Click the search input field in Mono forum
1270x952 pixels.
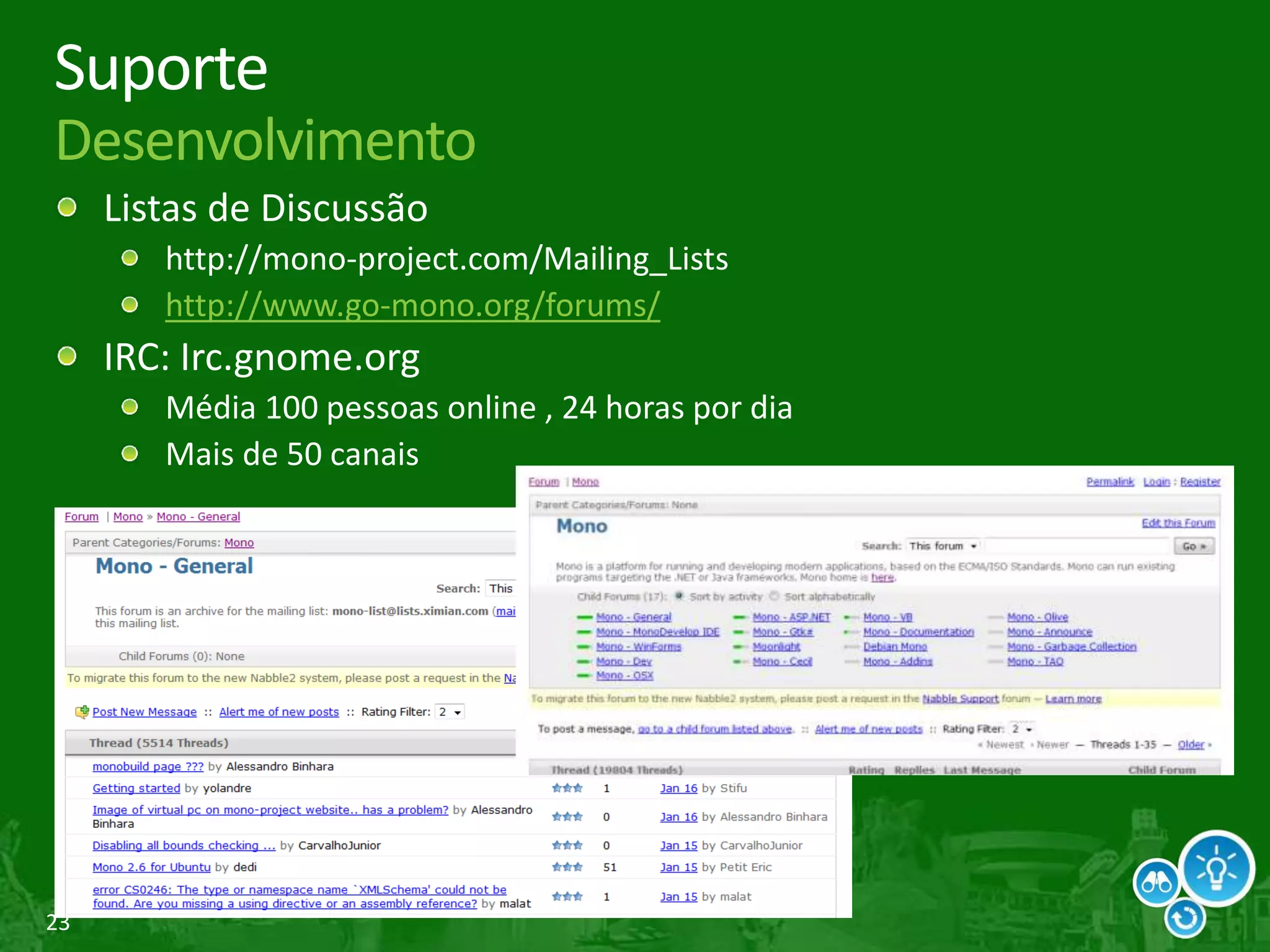click(x=1077, y=546)
